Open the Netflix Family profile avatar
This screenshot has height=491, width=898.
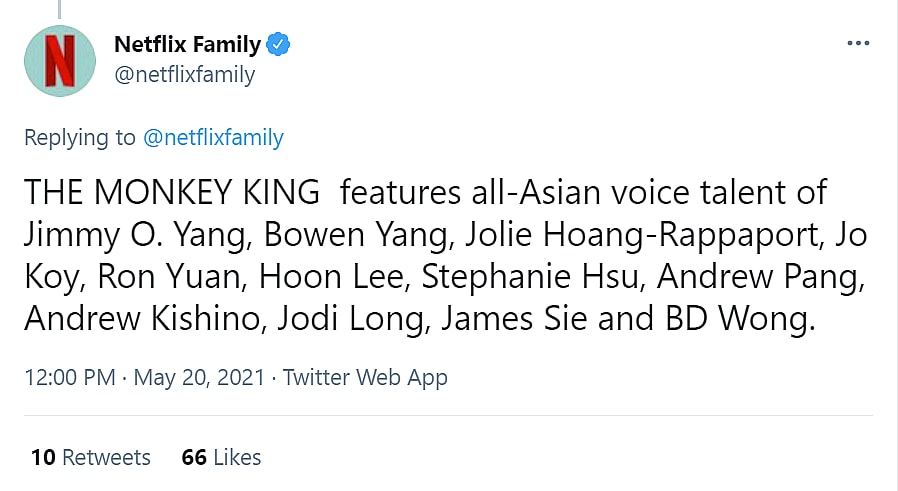click(x=60, y=60)
